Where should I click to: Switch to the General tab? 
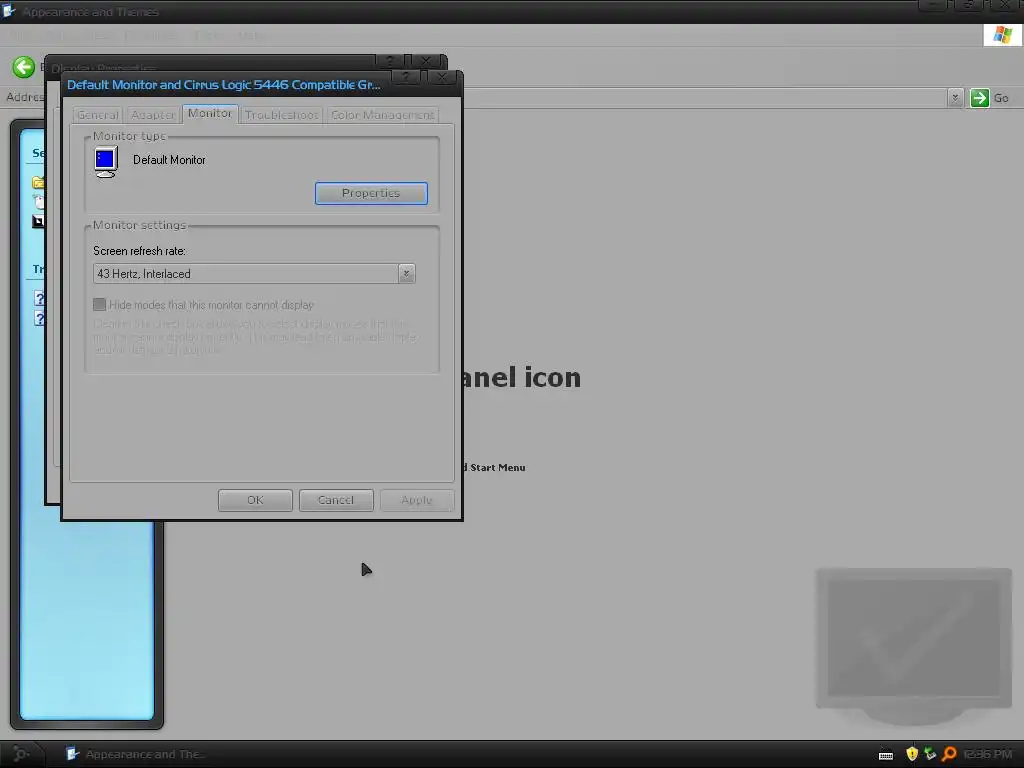coord(98,115)
